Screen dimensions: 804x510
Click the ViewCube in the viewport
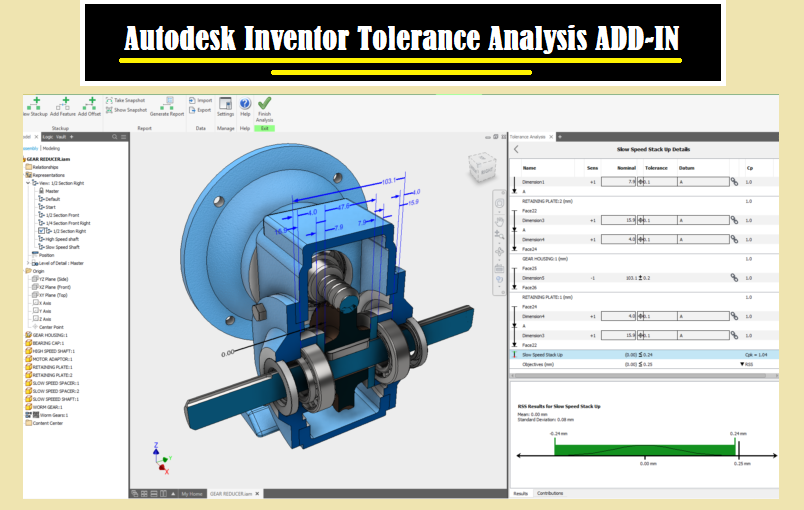coord(482,167)
